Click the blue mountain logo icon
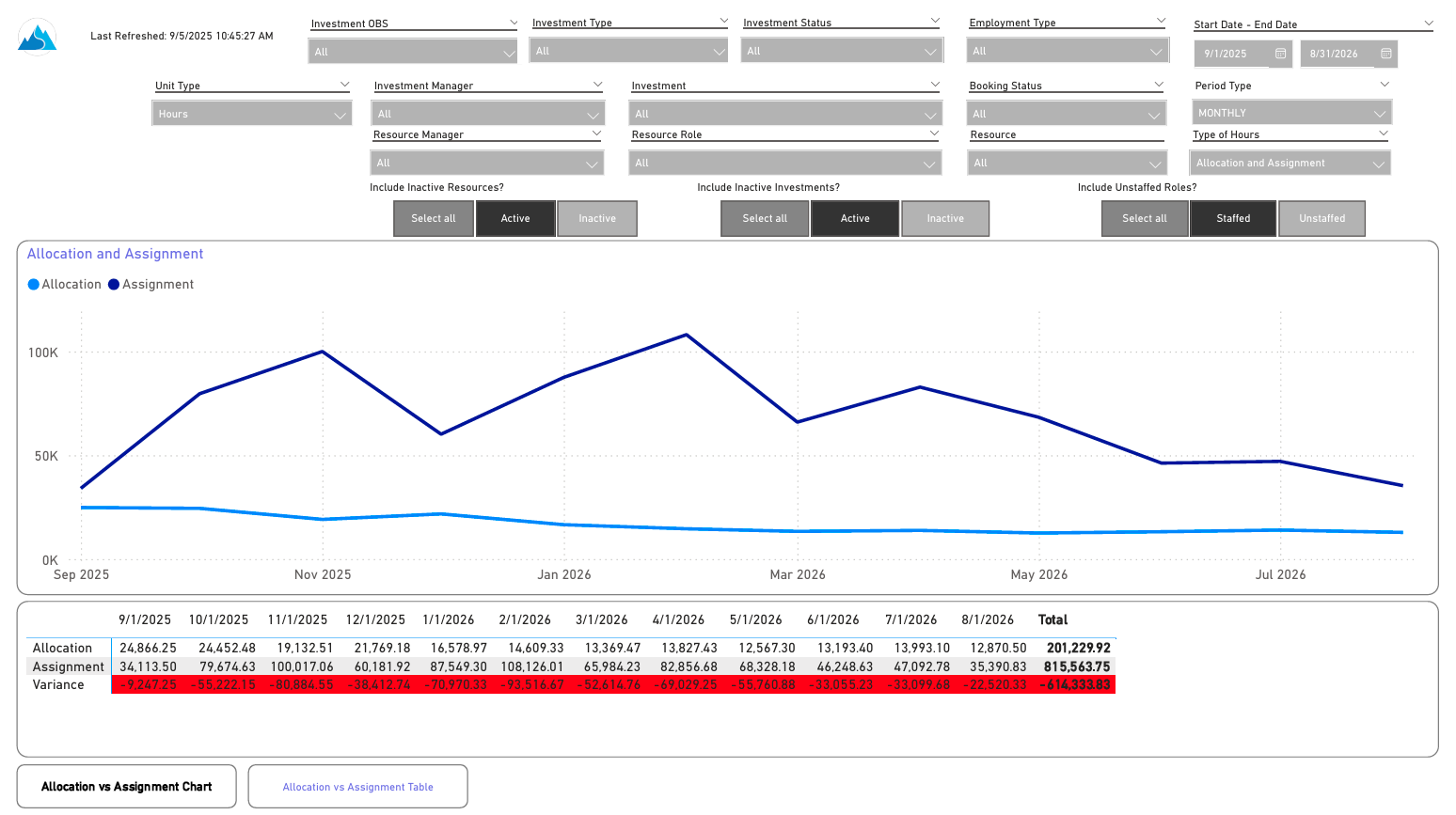The image size is (1456, 815). pos(38,38)
